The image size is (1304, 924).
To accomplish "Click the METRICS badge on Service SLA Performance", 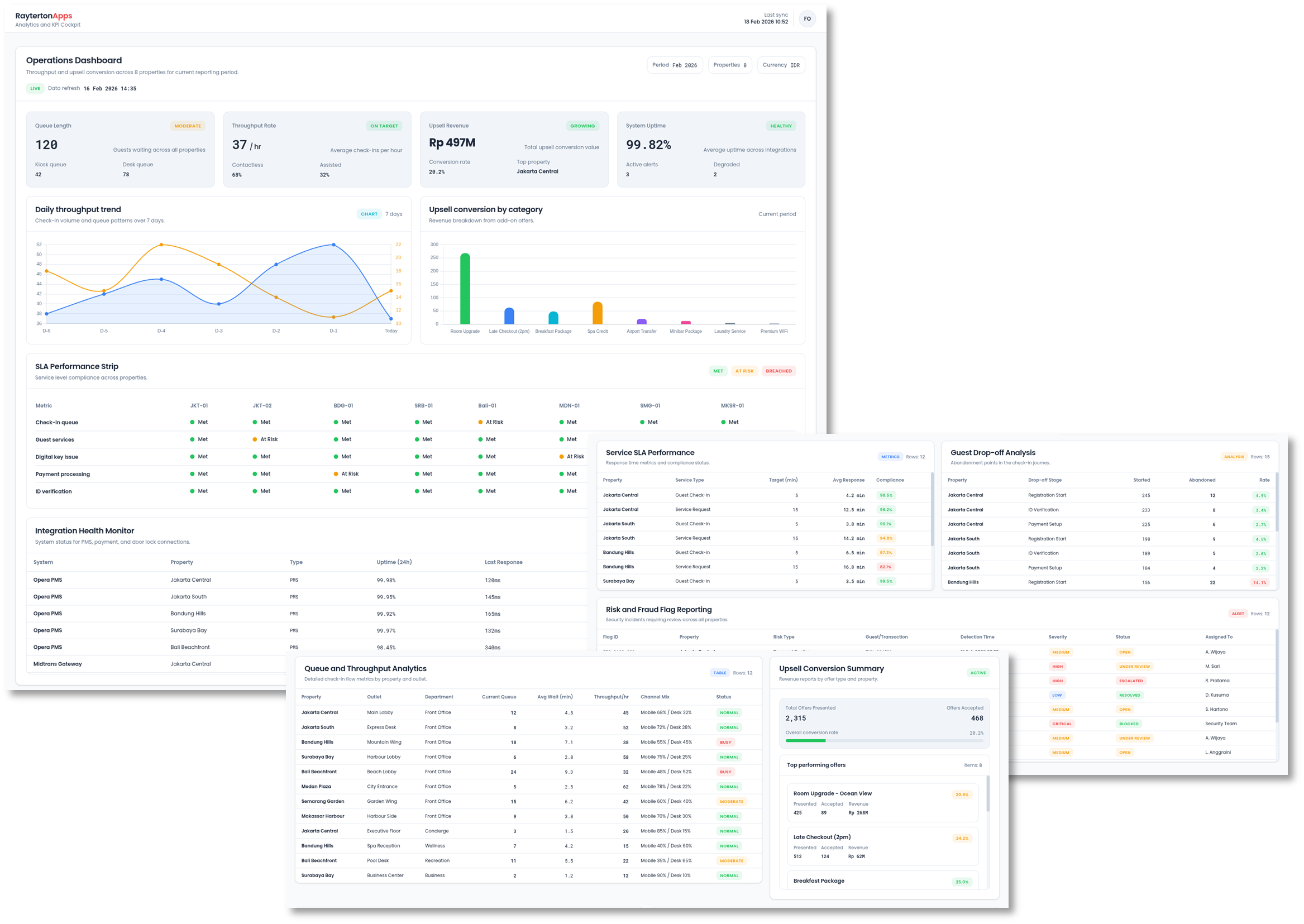I will 890,456.
